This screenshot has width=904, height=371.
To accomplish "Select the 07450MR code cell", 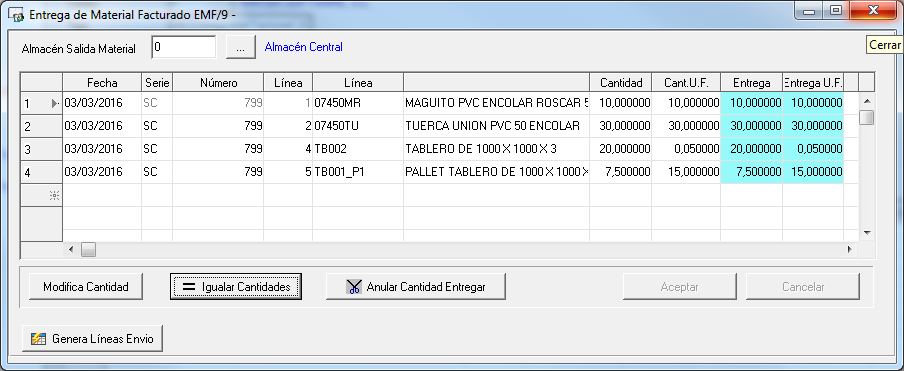I will [x=358, y=103].
